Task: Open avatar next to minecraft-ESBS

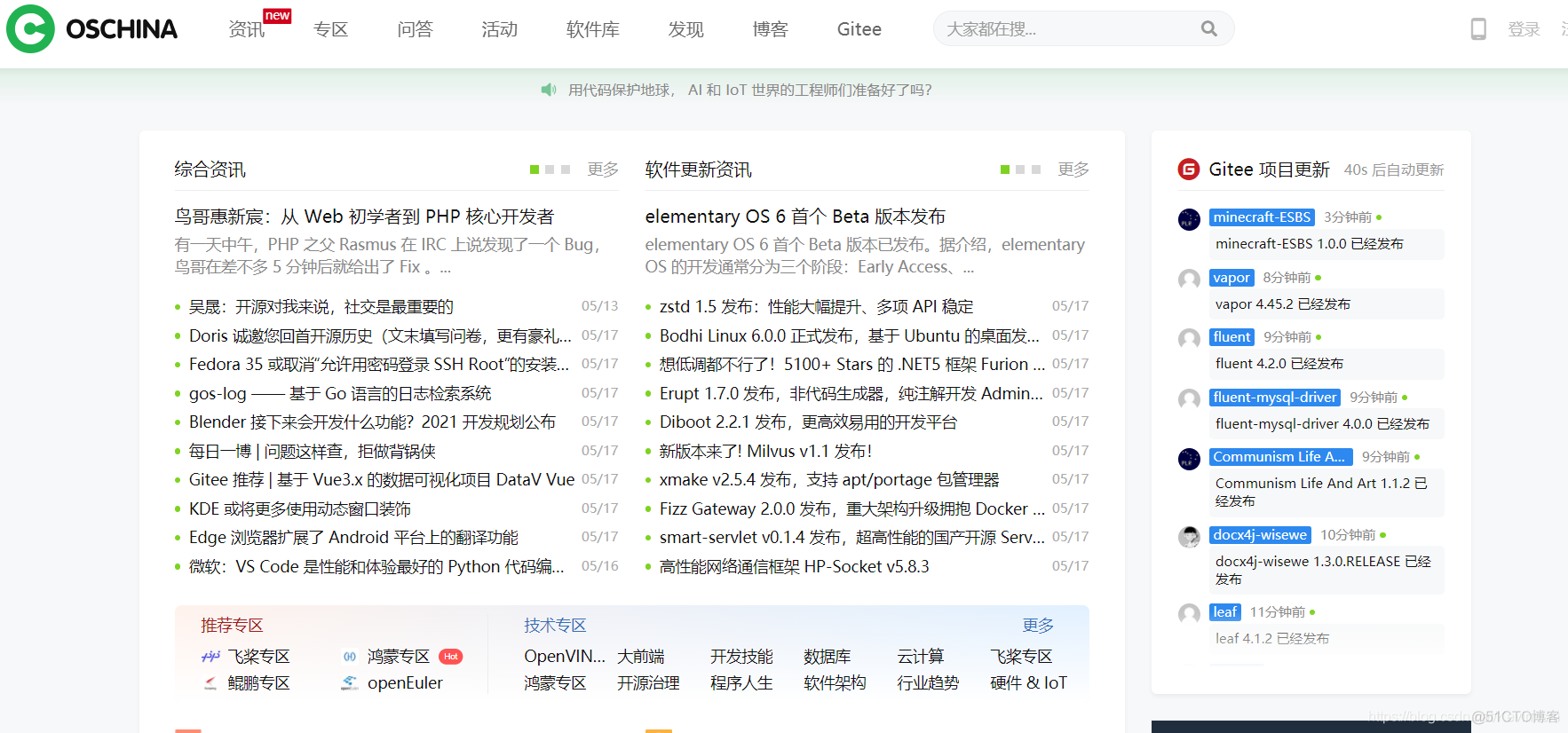Action: (1189, 219)
